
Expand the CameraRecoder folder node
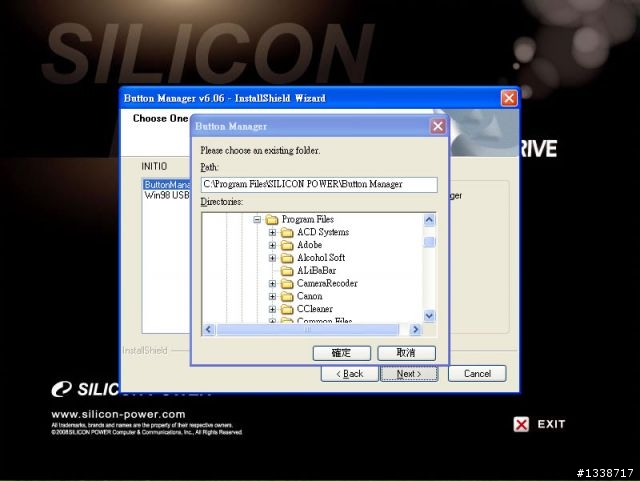click(x=272, y=284)
